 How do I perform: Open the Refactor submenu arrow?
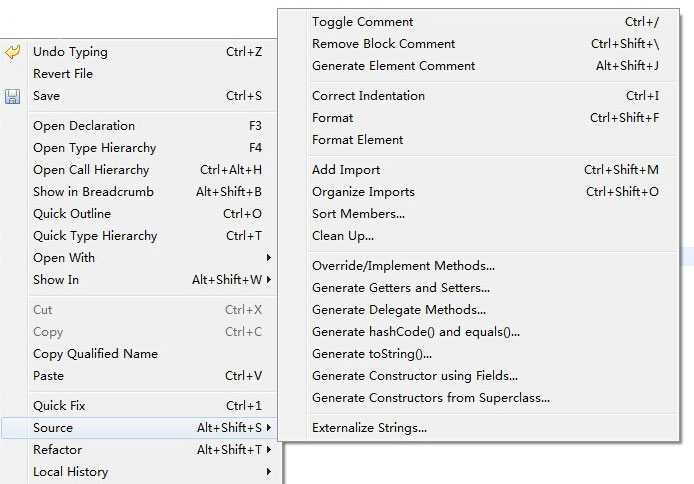269,449
